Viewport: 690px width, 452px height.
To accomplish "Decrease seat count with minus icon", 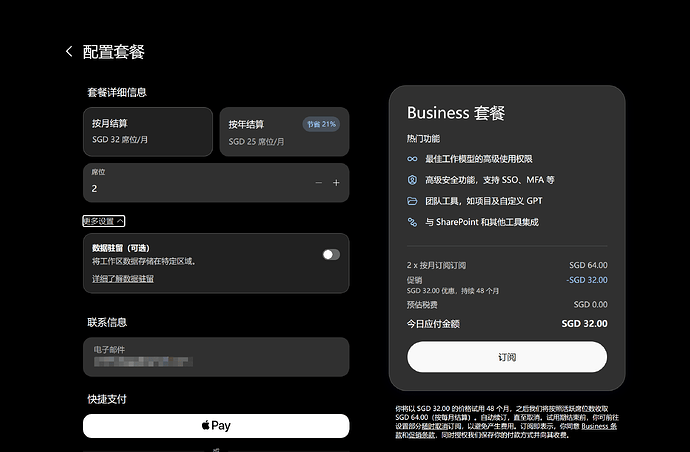I will pyautogui.click(x=319, y=183).
